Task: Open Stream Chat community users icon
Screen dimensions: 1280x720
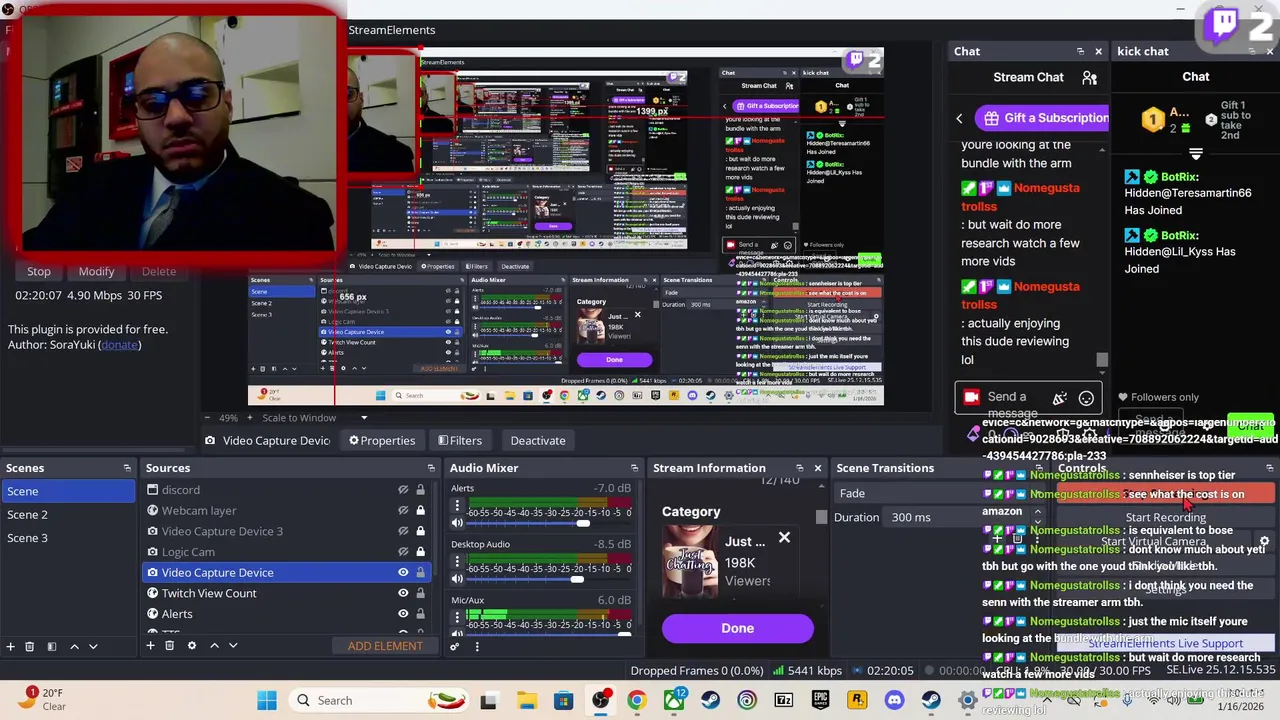Action: pyautogui.click(x=1089, y=77)
